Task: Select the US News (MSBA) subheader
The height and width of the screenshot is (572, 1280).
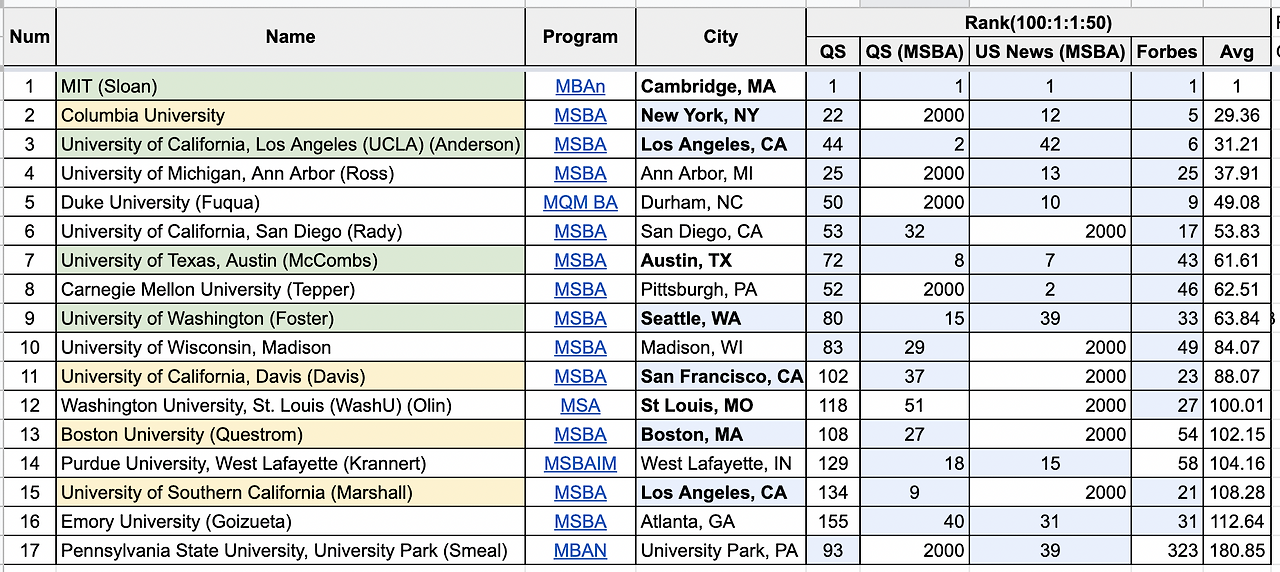Action: point(1050,52)
